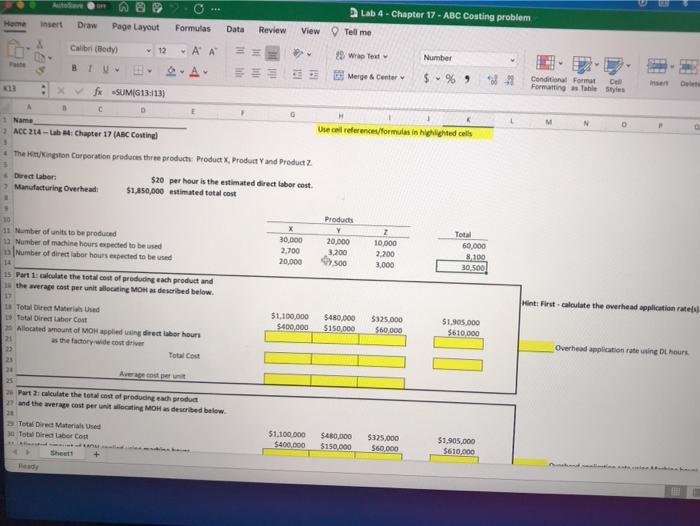
Task: Click the Copy icon
Action: (40, 57)
